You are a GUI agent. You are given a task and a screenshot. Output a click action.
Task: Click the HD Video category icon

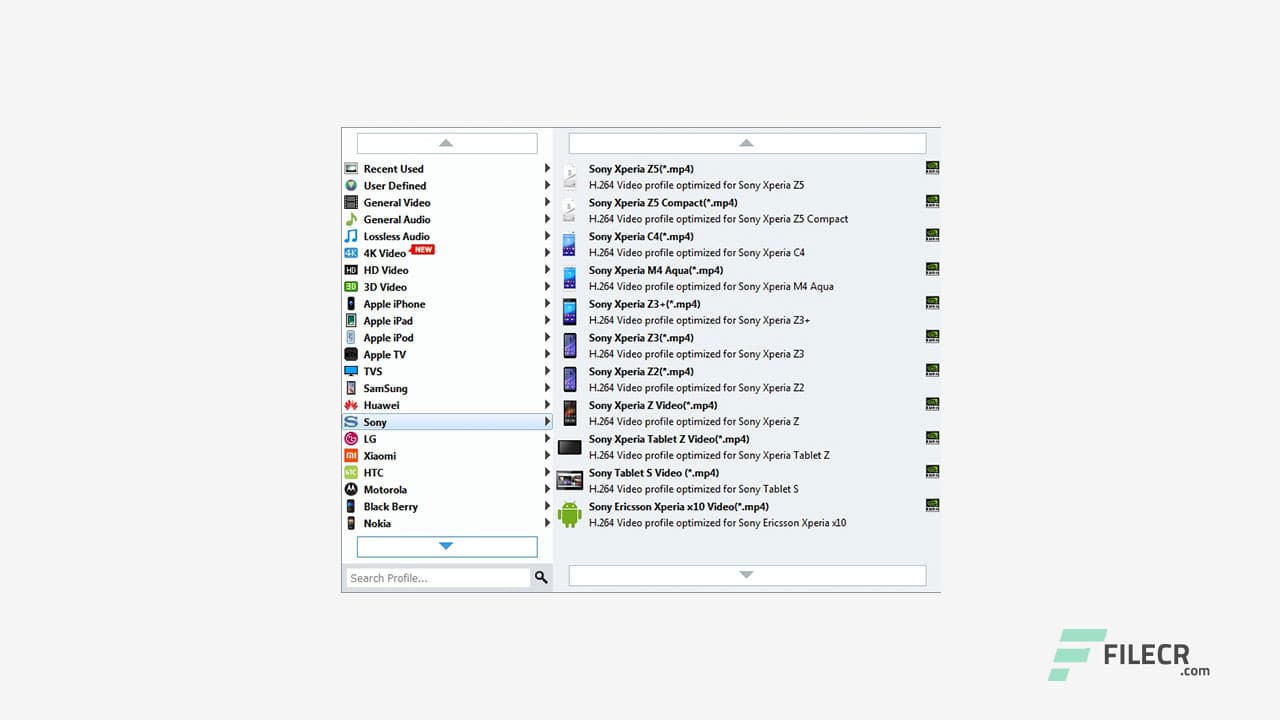click(352, 270)
